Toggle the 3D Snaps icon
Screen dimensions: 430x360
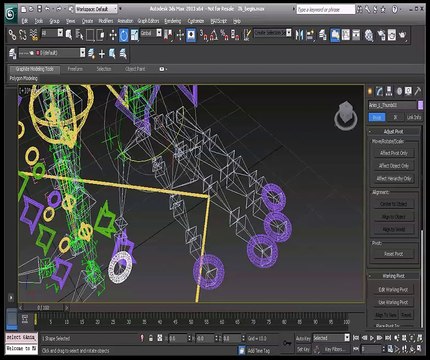click(203, 35)
